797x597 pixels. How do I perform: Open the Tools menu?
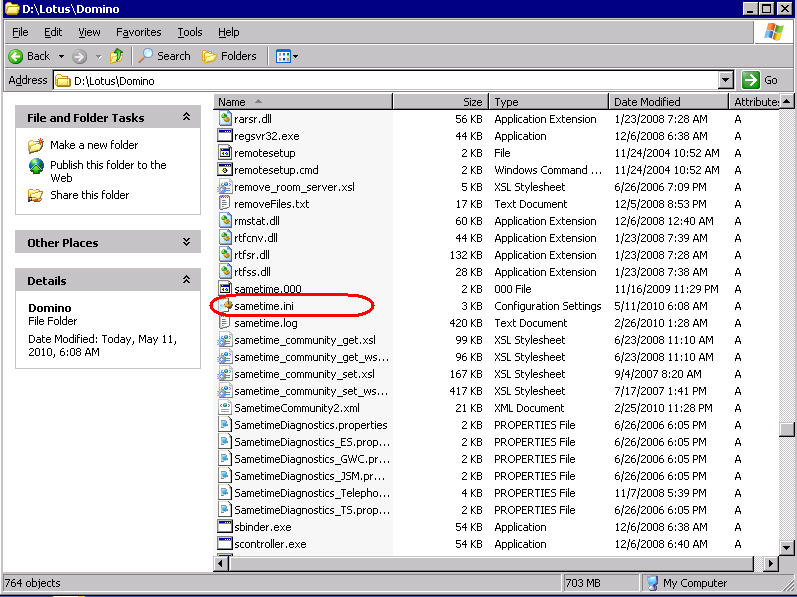coord(190,32)
